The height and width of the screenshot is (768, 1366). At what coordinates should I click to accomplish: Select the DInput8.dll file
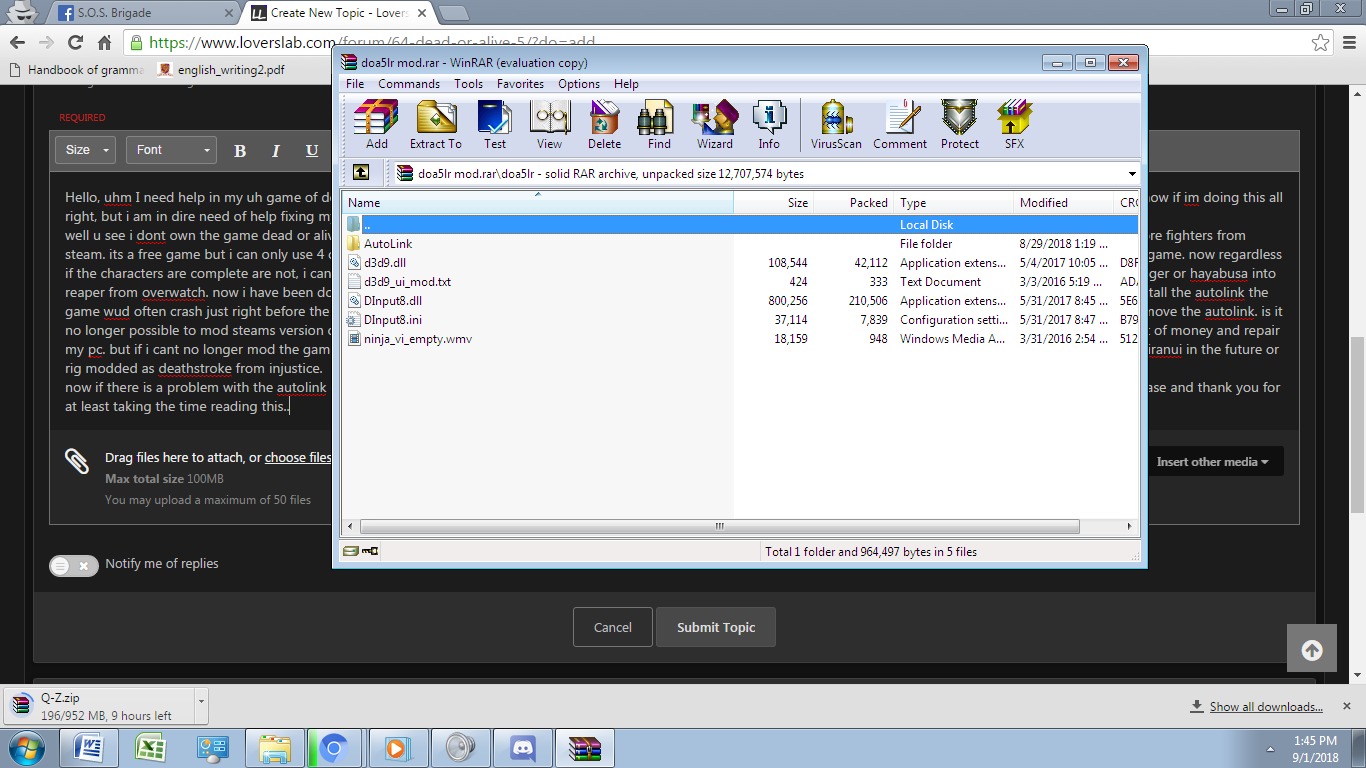[x=740, y=301]
